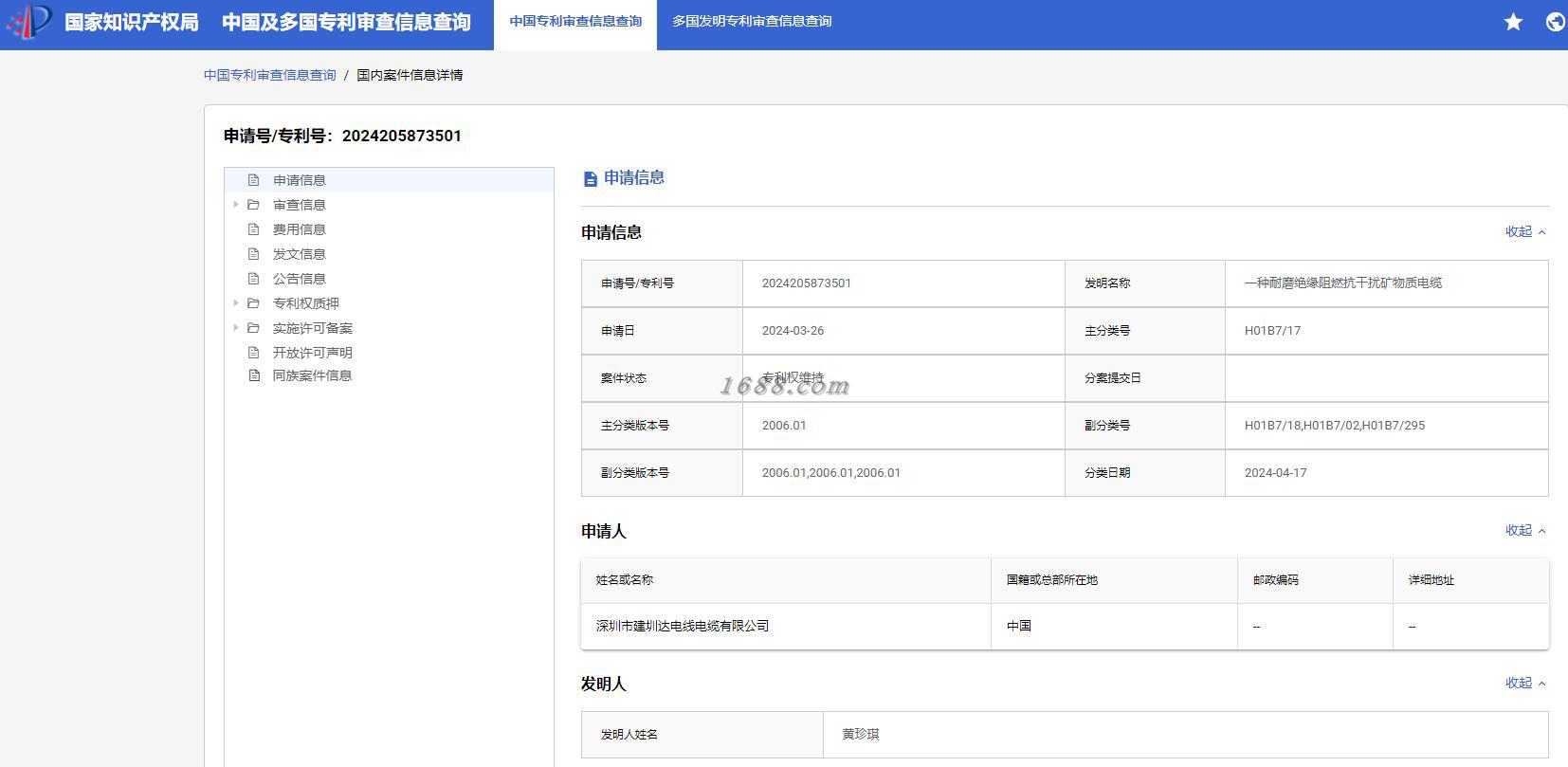Click breadcrumb text 国内案件信息详情
The height and width of the screenshot is (767, 1568).
(410, 75)
